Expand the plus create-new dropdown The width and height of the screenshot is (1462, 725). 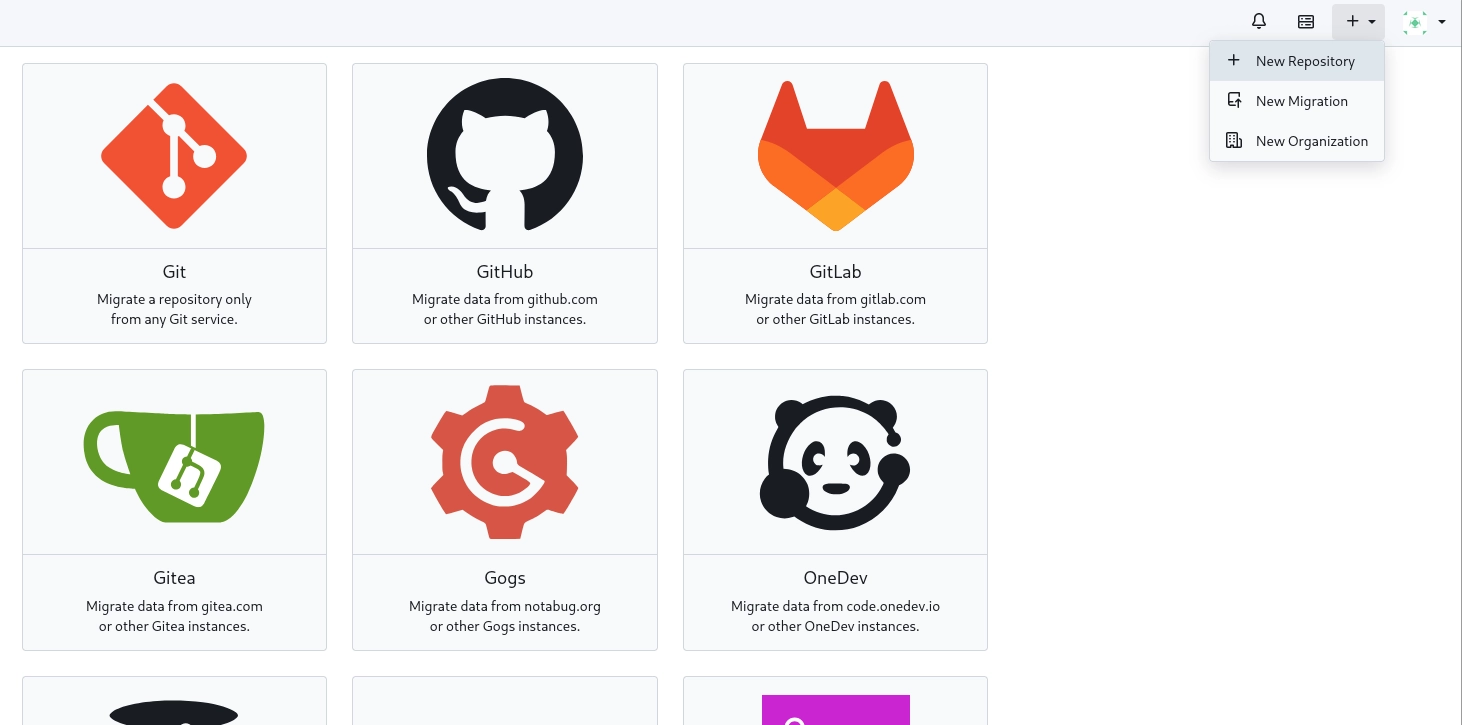click(1358, 21)
